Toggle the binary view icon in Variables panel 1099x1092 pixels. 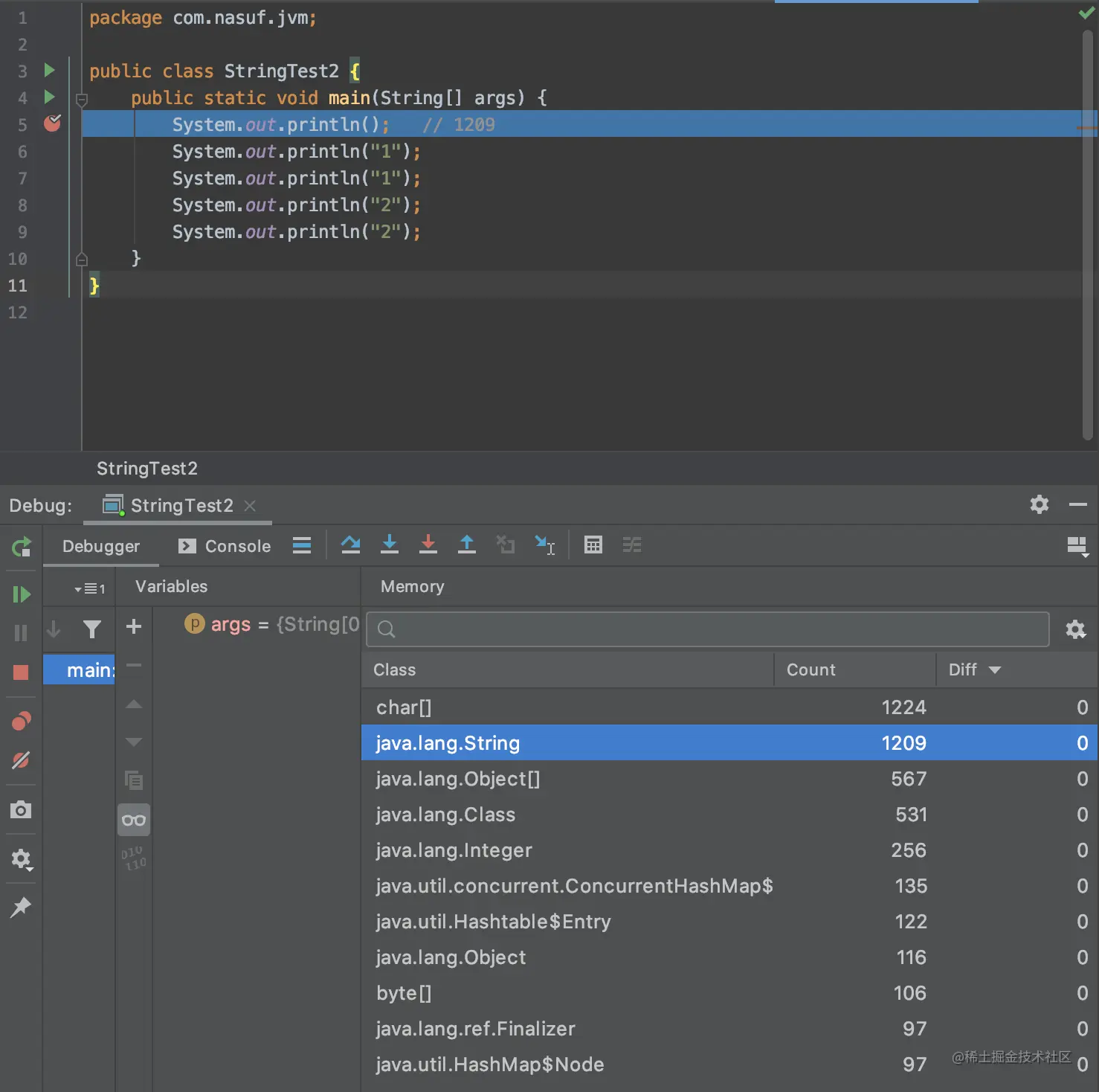[x=134, y=858]
